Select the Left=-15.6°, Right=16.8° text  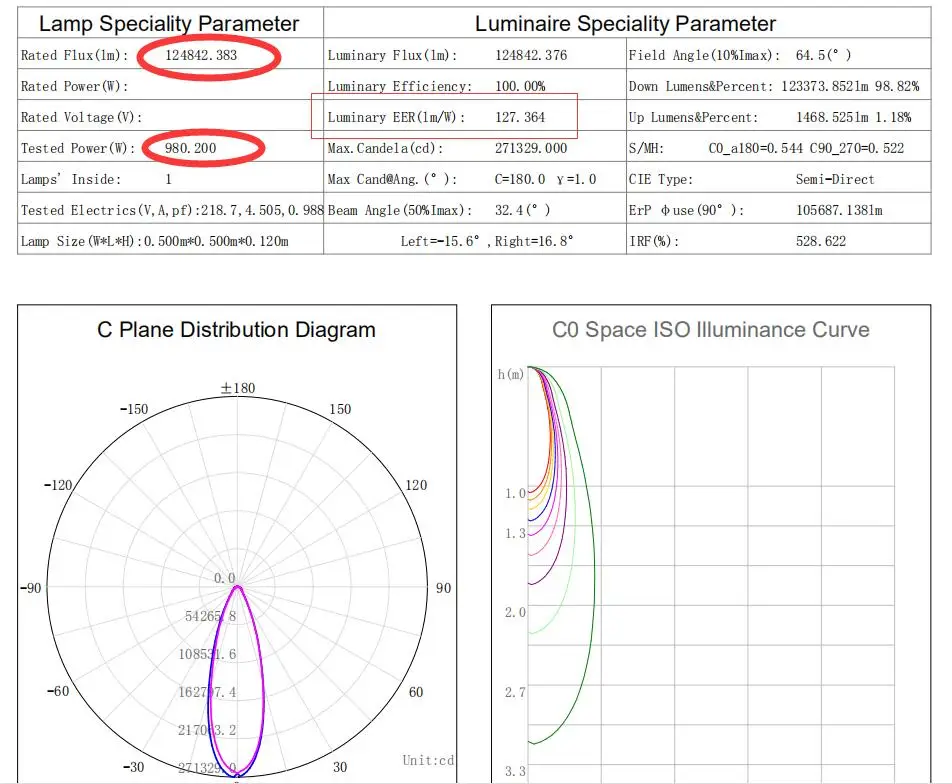[x=487, y=241]
